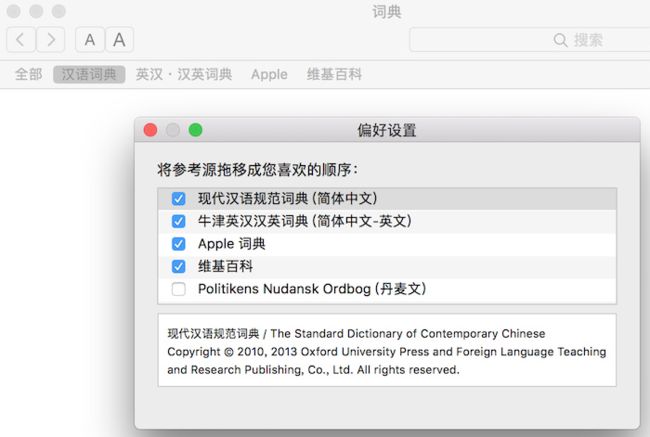650x437 pixels.
Task: Select the 现代汉语规范词典 (简体中文) row label
Action: coord(288,199)
